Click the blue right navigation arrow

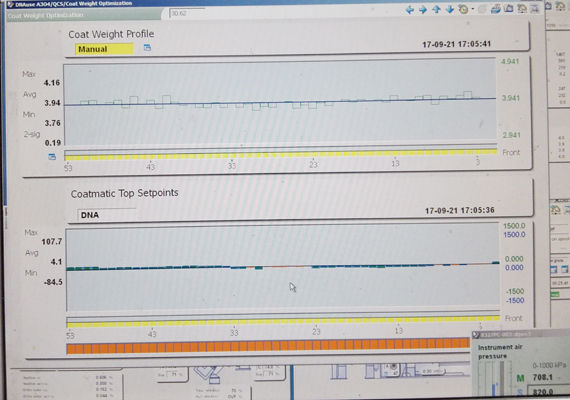pos(423,10)
